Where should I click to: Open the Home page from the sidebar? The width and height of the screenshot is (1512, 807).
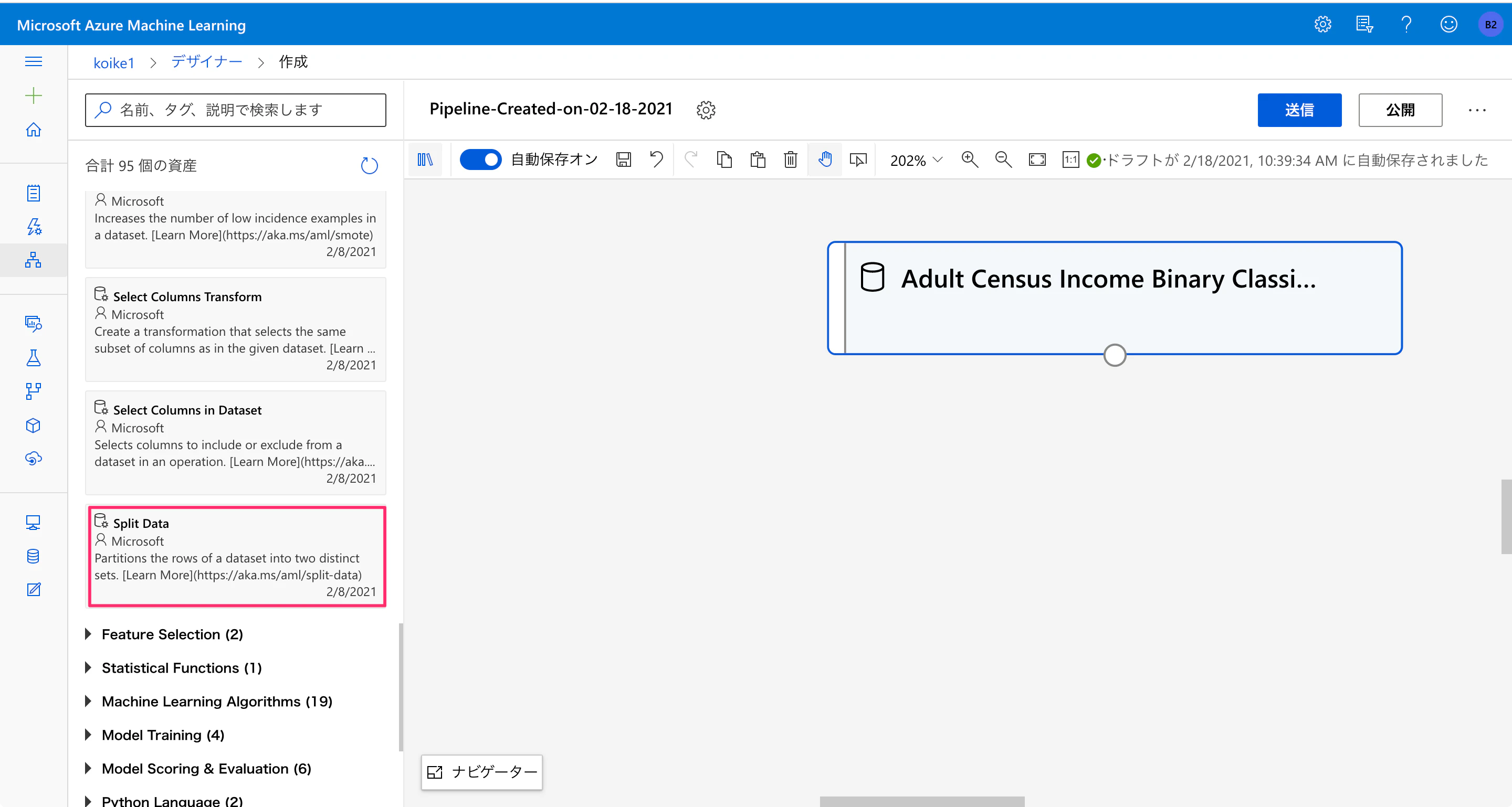tap(34, 130)
